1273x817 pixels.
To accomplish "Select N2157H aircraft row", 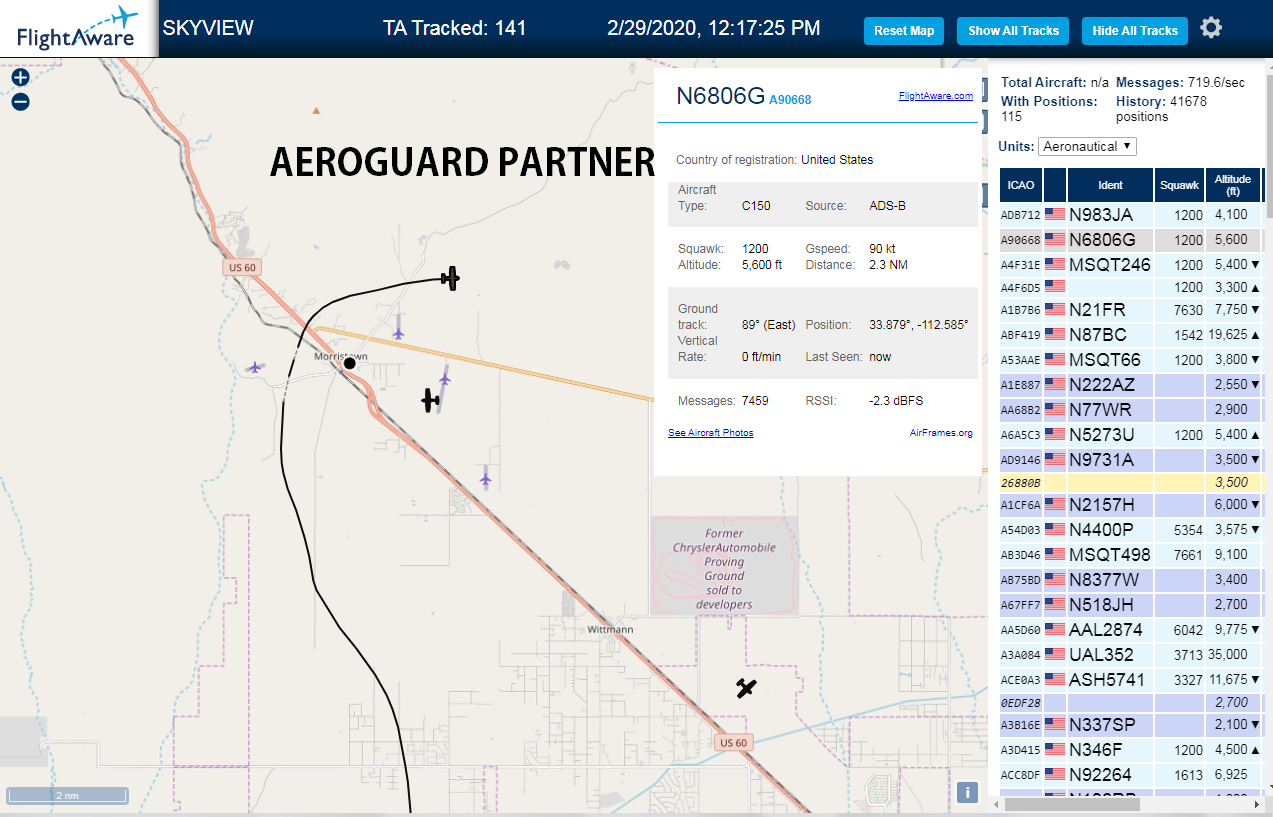I will click(x=1131, y=504).
